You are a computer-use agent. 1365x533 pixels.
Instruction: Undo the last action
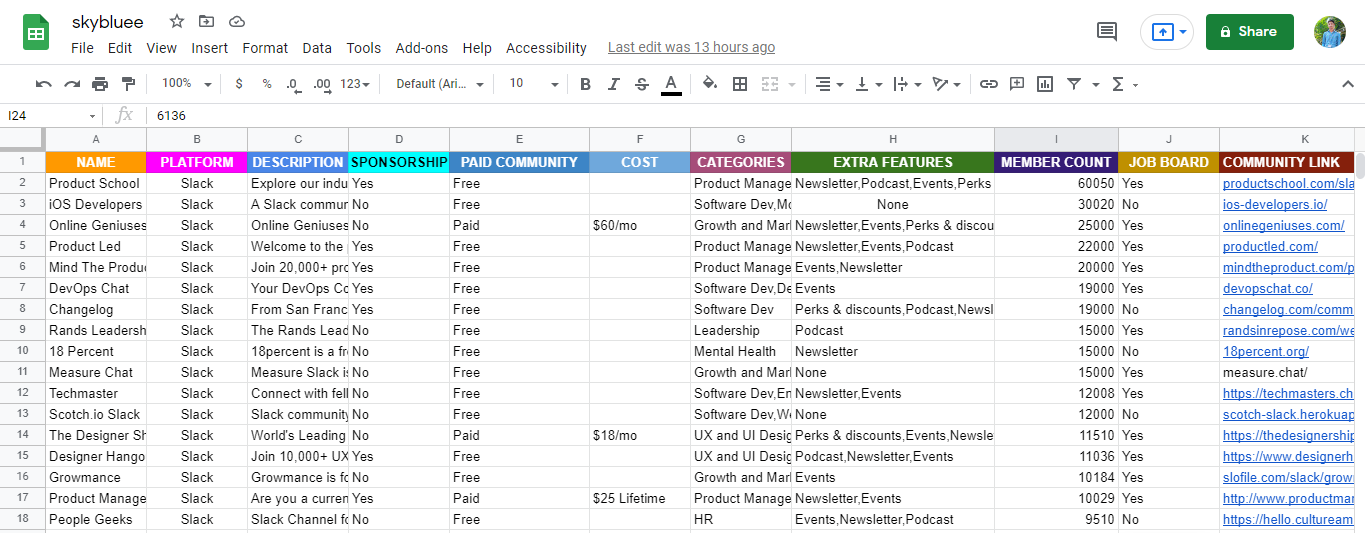pos(43,84)
